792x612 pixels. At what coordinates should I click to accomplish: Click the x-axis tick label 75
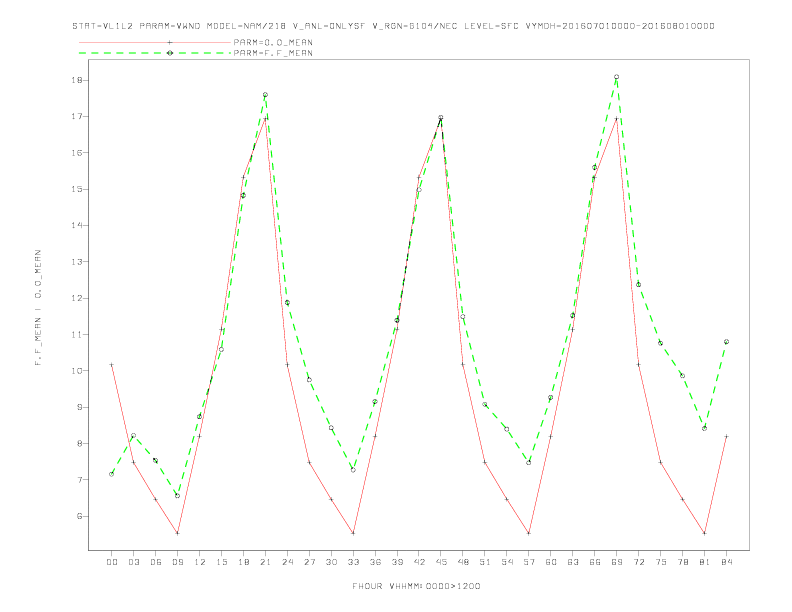[x=661, y=562]
